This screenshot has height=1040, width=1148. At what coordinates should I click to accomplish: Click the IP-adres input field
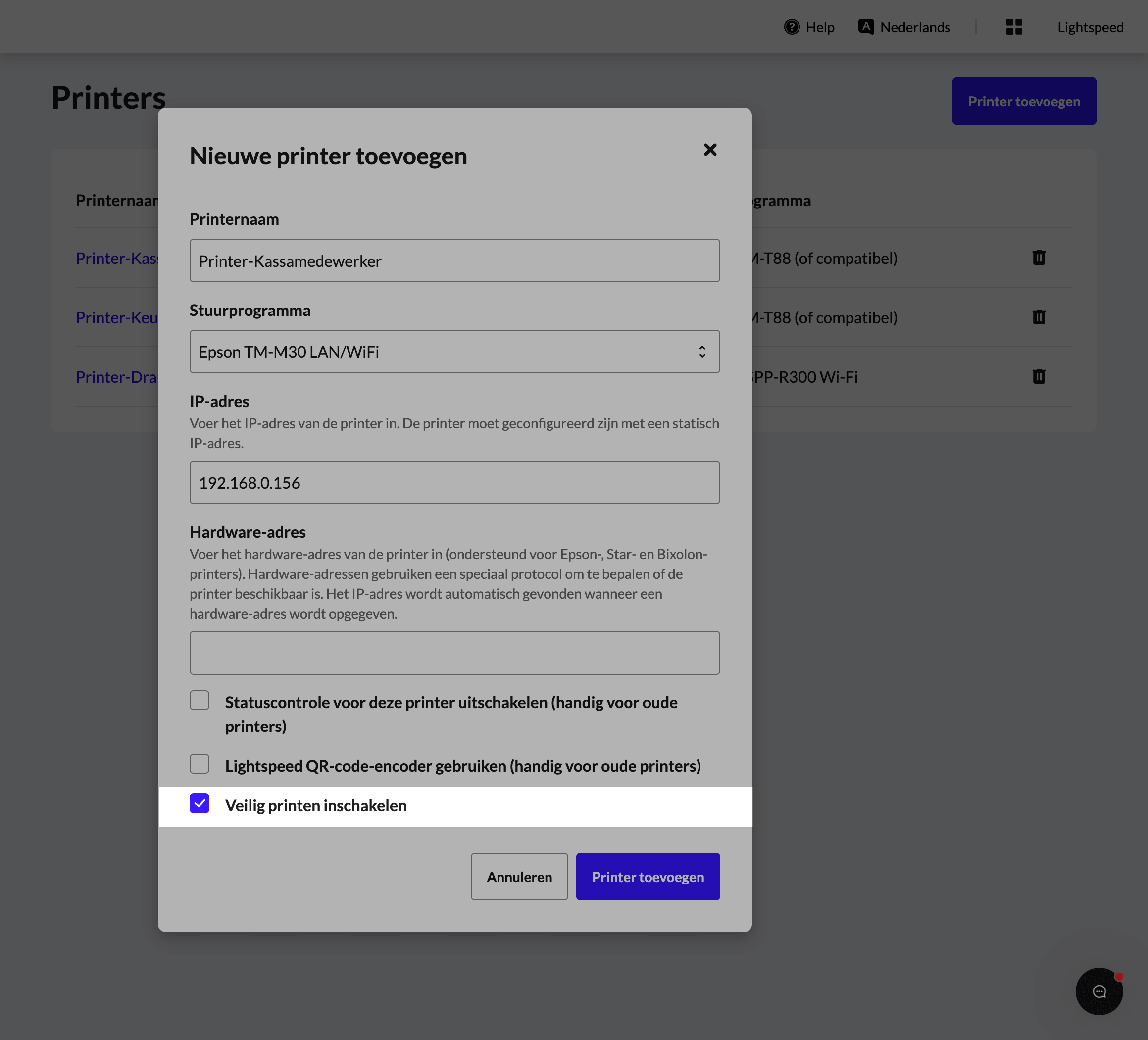click(454, 482)
